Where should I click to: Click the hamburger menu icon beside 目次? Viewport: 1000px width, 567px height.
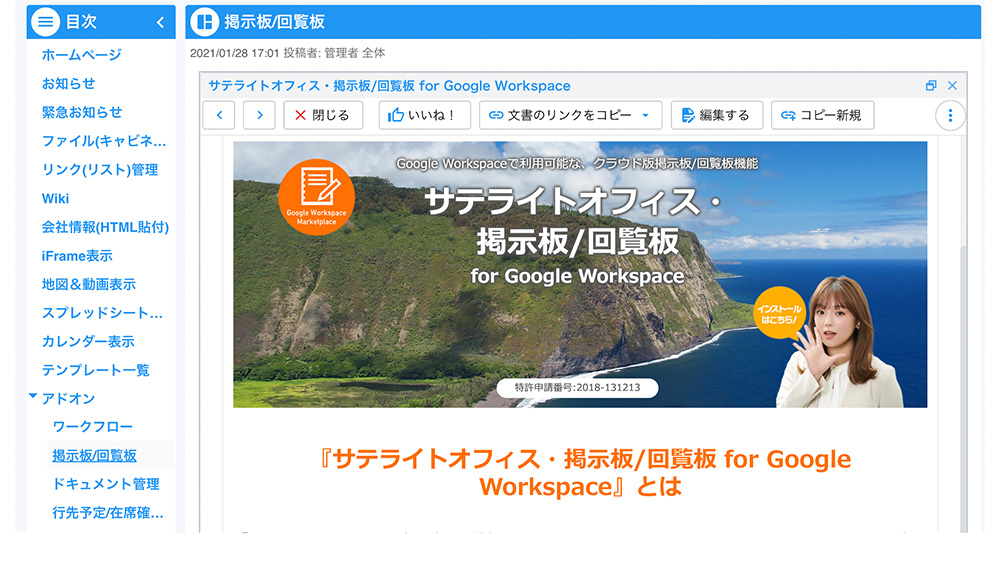click(45, 22)
